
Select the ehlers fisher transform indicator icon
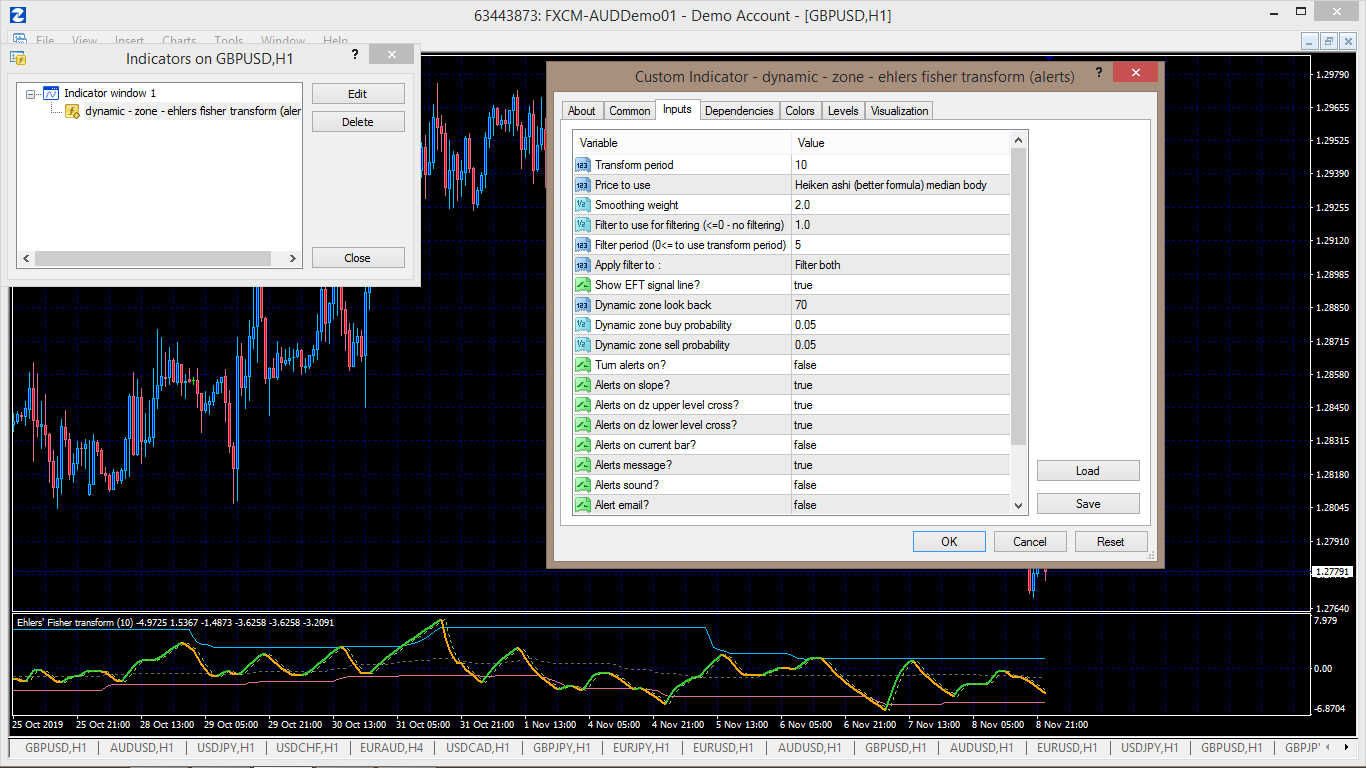[72, 111]
